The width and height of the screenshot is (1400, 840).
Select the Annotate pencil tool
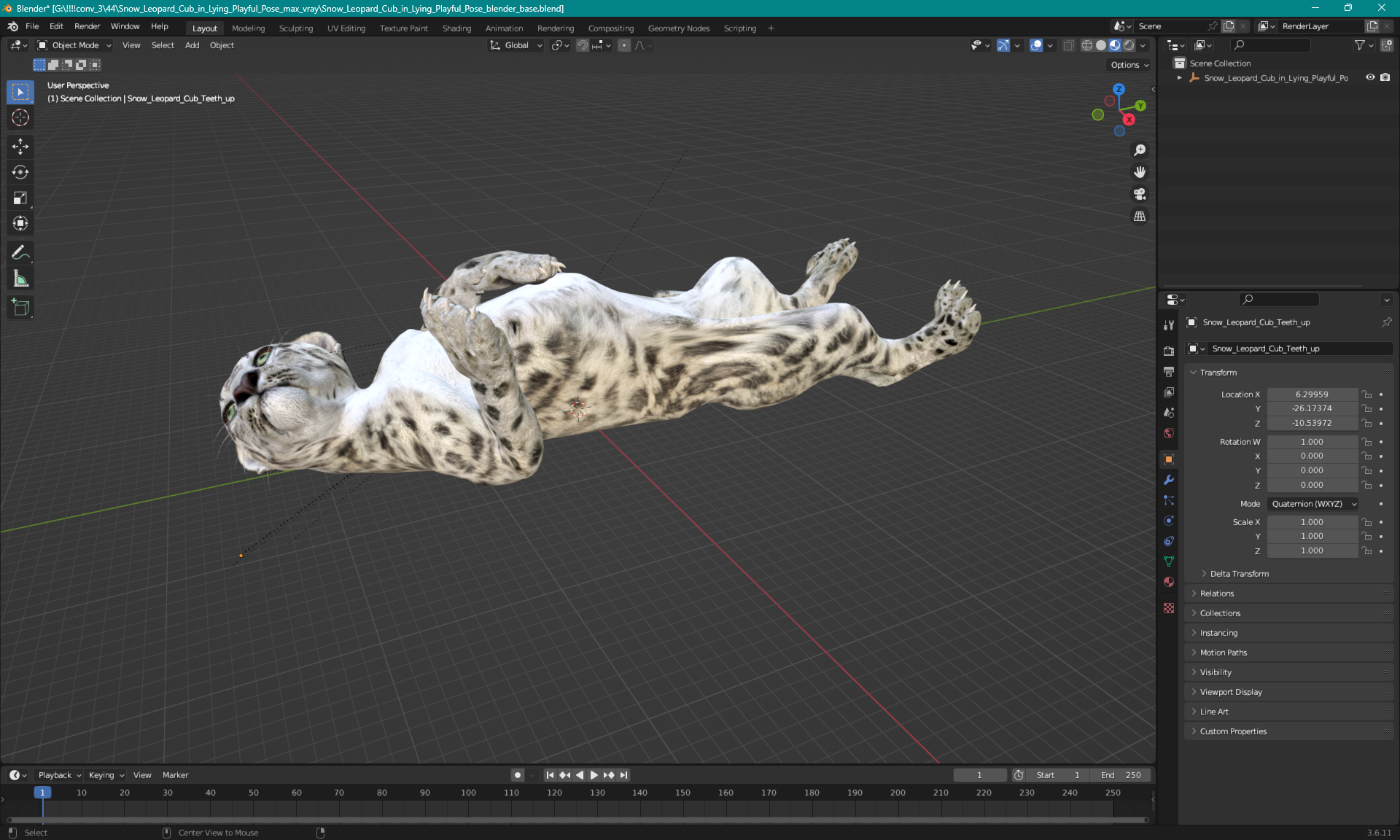click(20, 253)
